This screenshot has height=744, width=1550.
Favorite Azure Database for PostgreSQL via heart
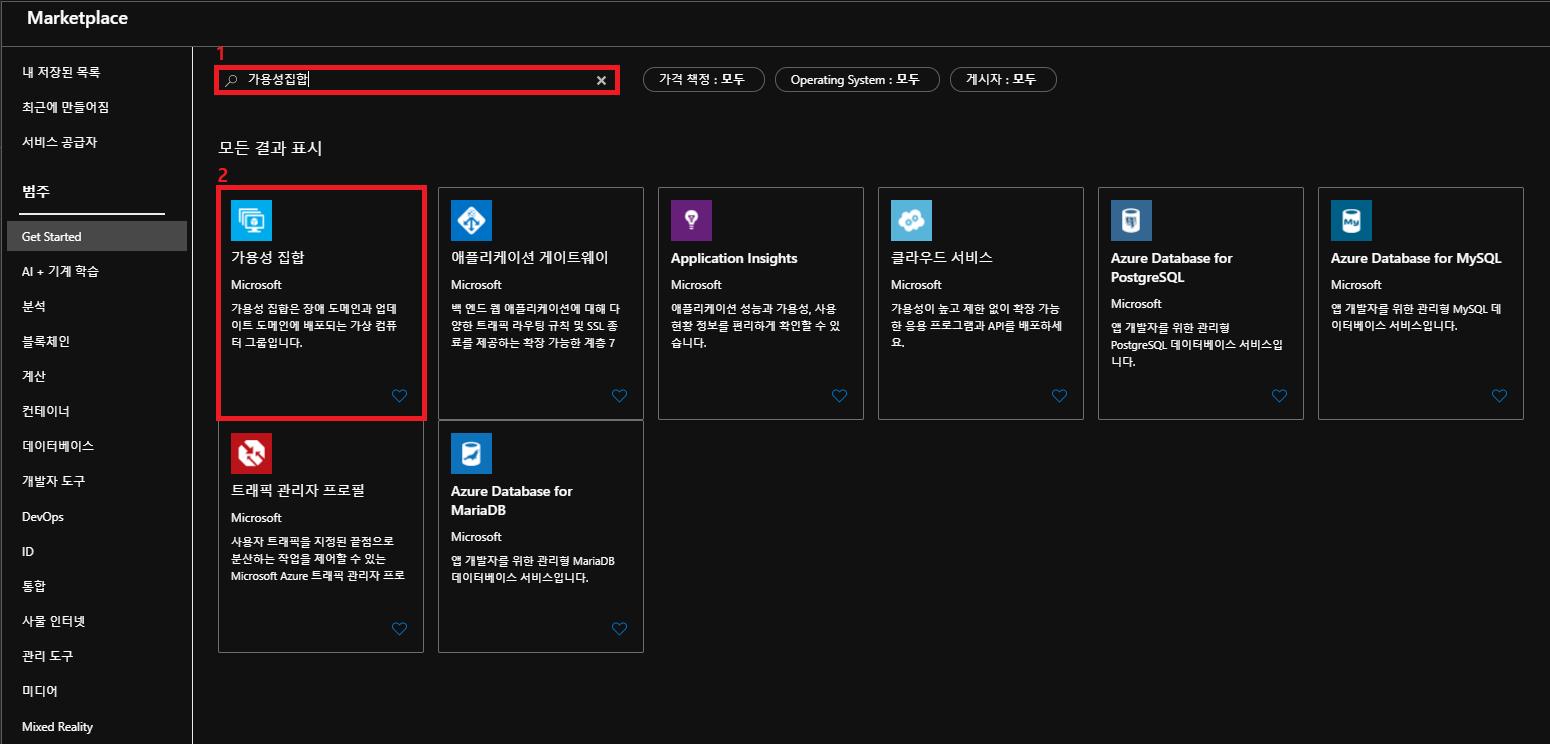pyautogui.click(x=1279, y=396)
